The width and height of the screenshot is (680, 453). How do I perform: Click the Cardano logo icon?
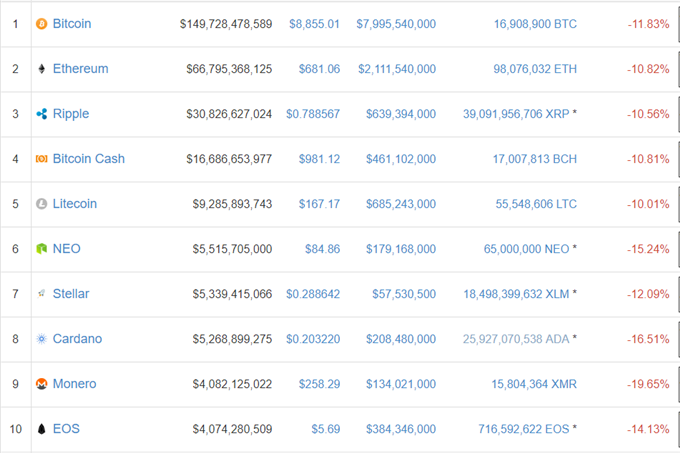click(42, 339)
